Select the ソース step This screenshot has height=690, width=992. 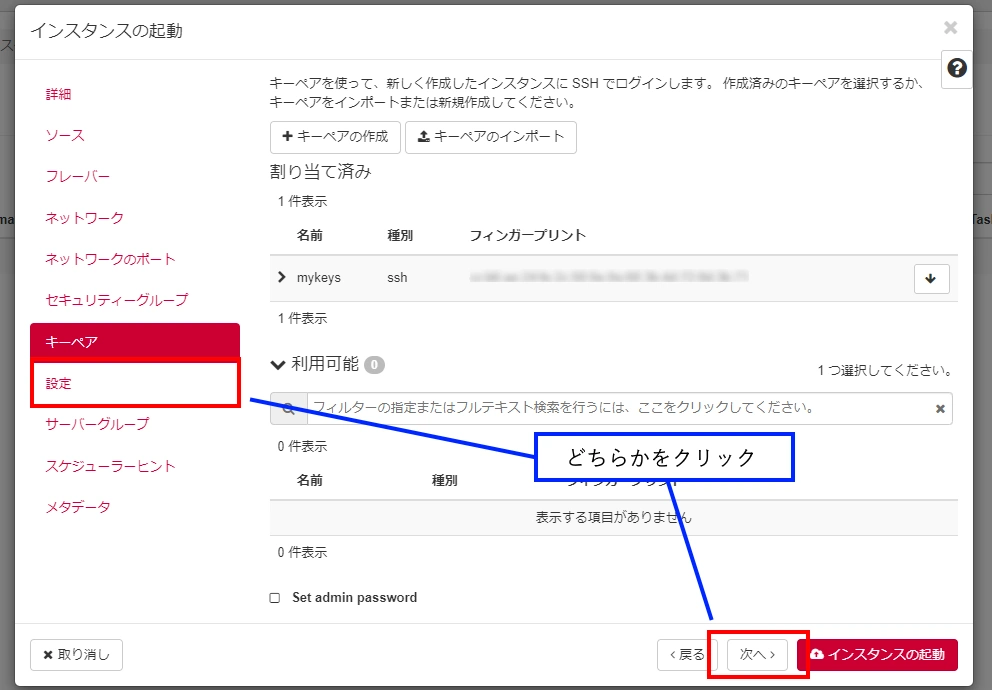(x=65, y=135)
